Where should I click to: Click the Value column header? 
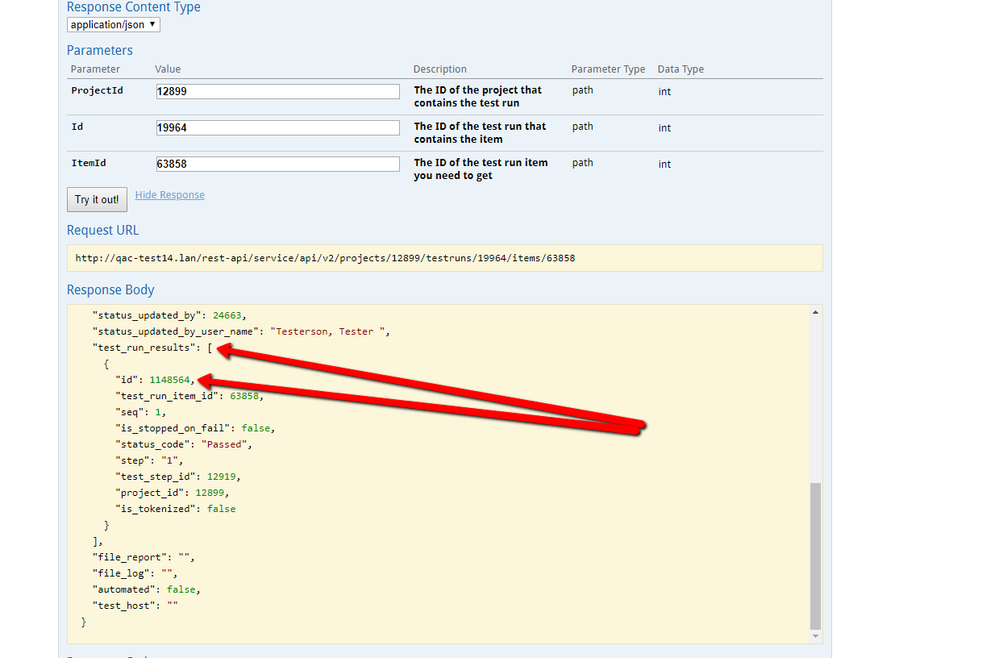169,69
